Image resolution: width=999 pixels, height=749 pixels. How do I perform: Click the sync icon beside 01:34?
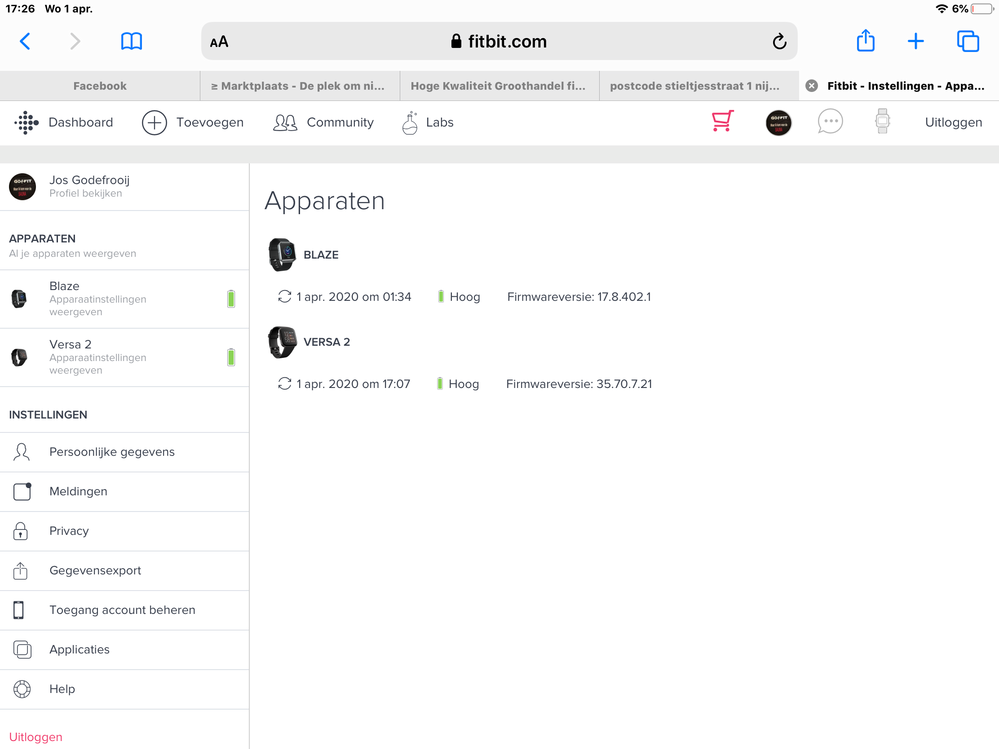click(284, 296)
